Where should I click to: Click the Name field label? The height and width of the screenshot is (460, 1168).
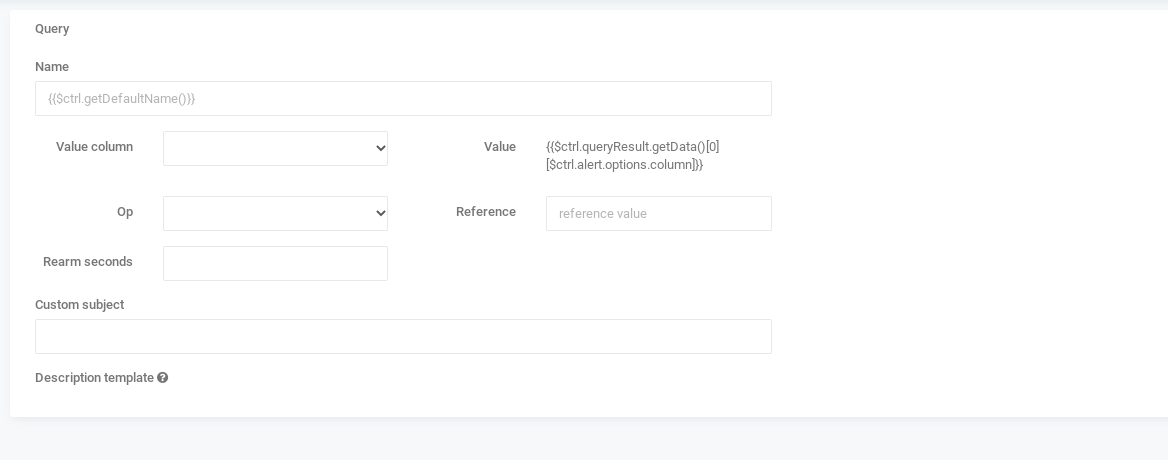pos(52,67)
